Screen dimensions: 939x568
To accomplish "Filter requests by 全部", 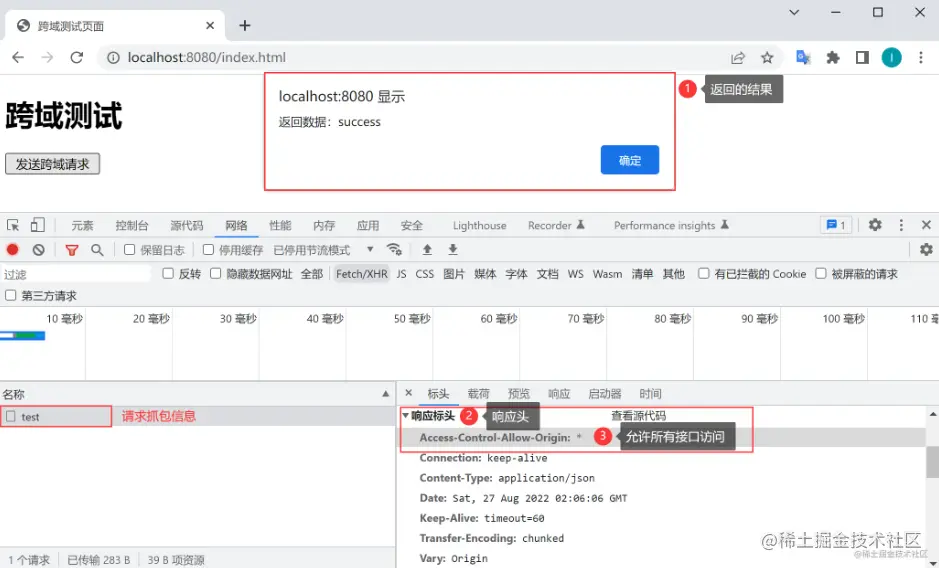I will [312, 274].
